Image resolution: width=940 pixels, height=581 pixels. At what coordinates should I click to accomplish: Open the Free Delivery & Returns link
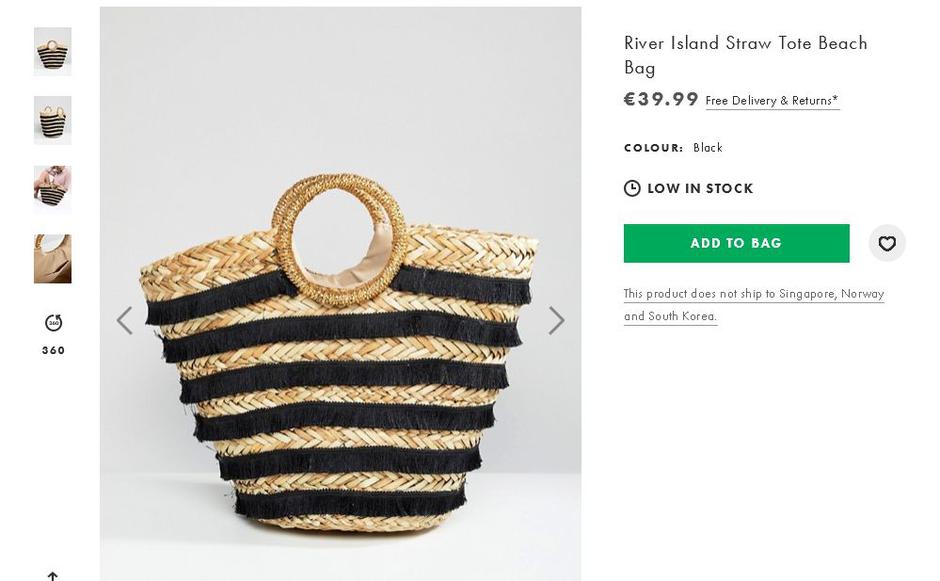pos(772,101)
